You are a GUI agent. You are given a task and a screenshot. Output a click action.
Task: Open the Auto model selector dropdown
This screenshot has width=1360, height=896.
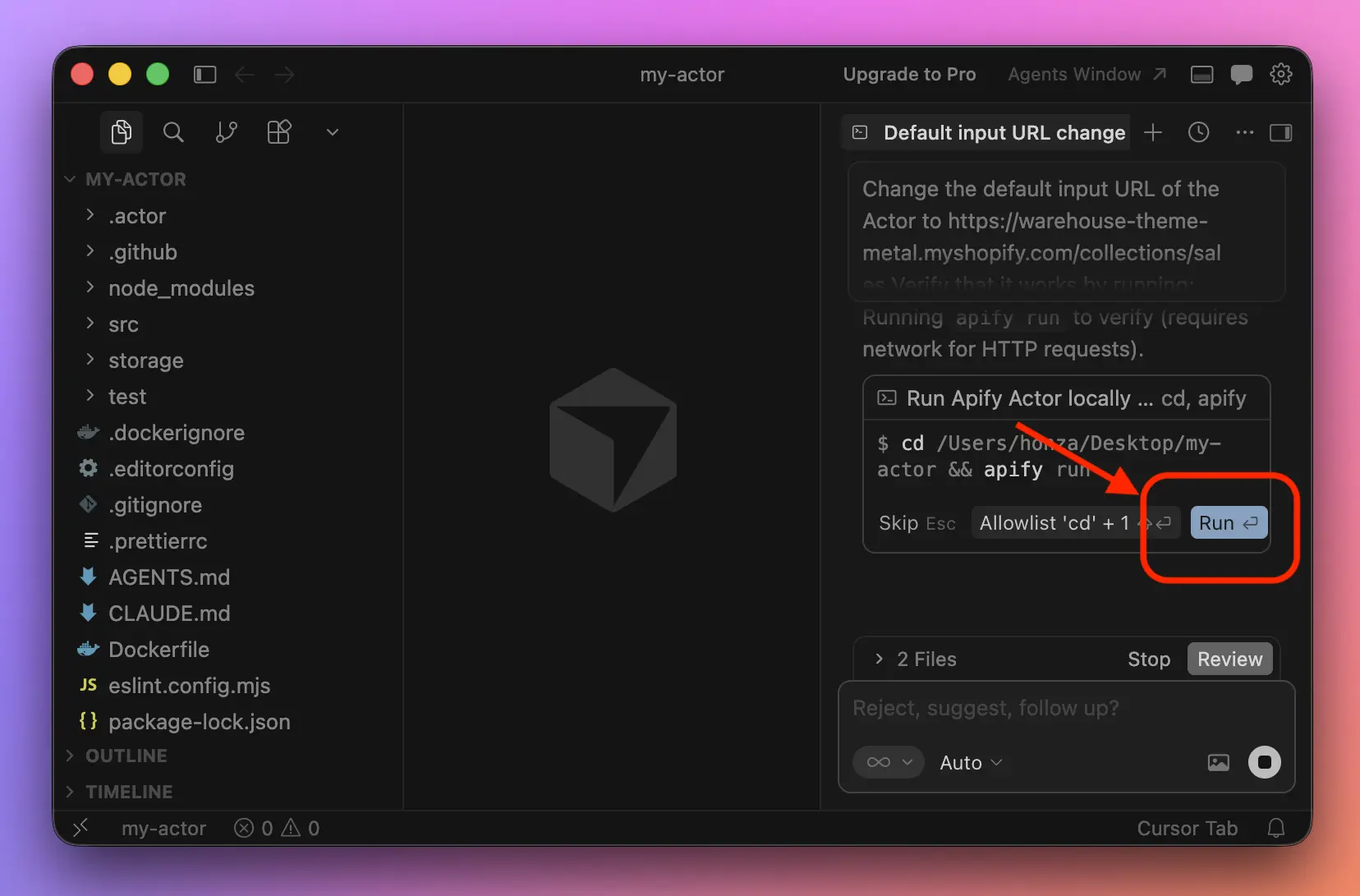click(971, 763)
